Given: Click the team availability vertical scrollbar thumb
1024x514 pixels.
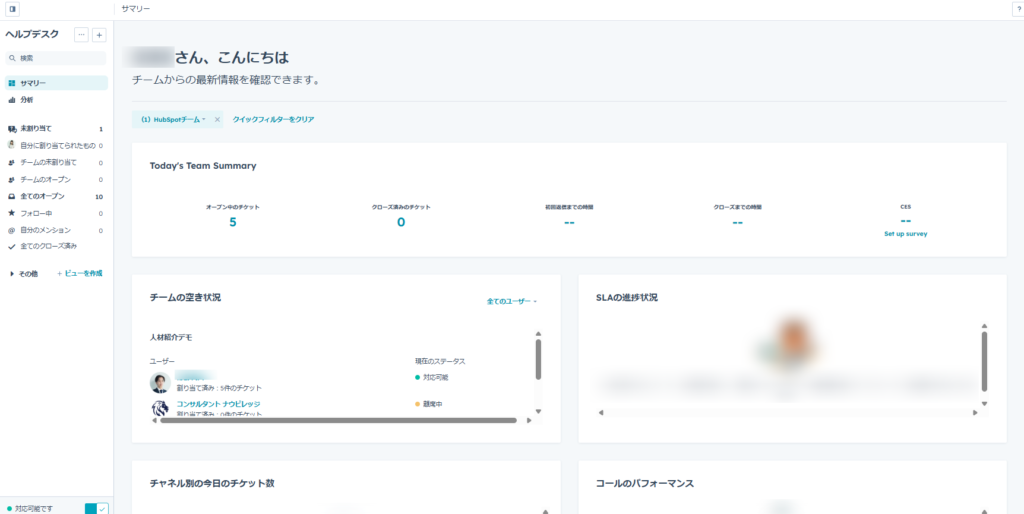Looking at the screenshot, I should (538, 359).
